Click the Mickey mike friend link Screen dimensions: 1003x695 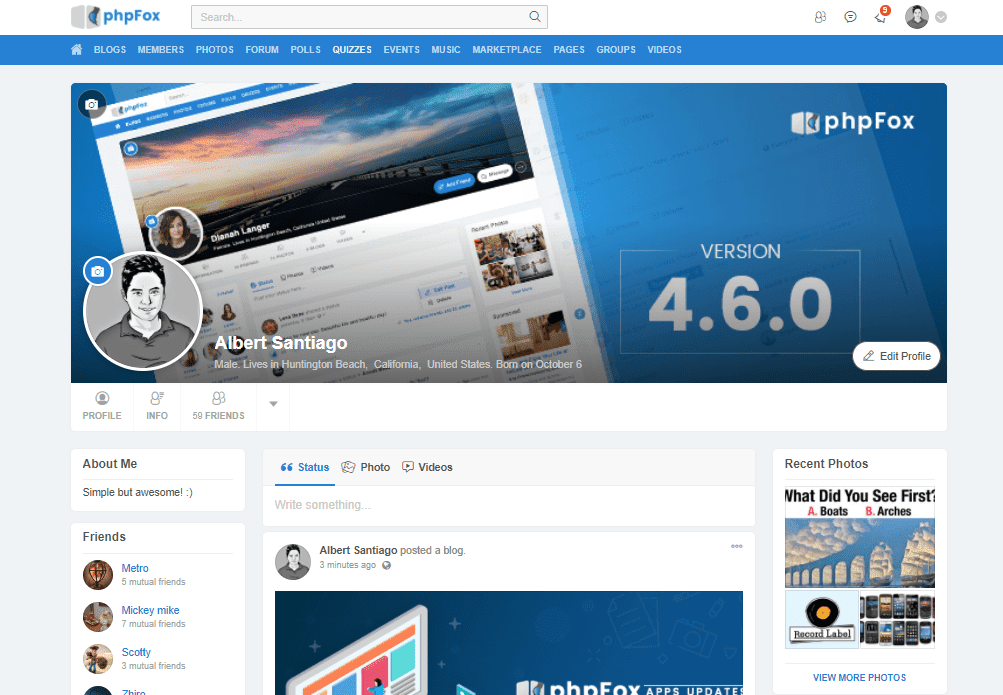coord(150,611)
